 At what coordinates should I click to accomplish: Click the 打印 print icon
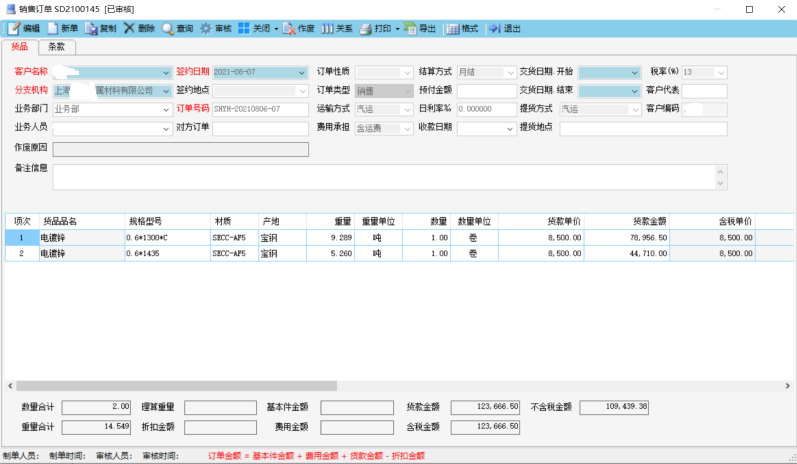365,28
